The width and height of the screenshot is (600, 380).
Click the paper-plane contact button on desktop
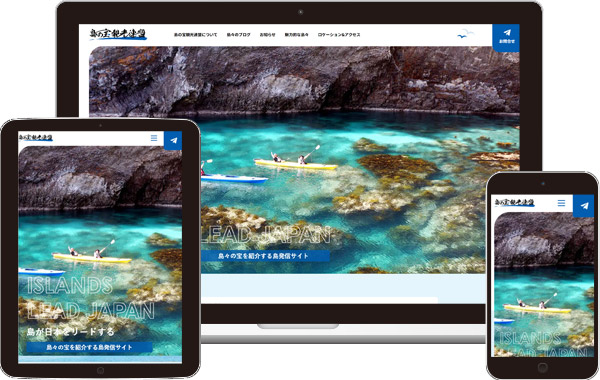506,37
